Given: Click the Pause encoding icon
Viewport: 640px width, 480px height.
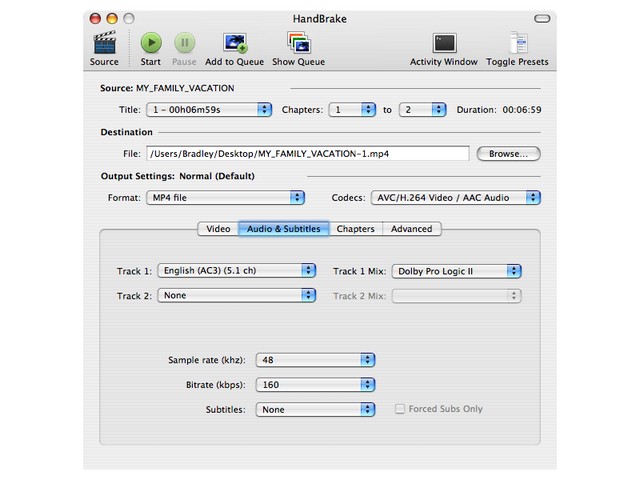Looking at the screenshot, I should click(x=184, y=42).
